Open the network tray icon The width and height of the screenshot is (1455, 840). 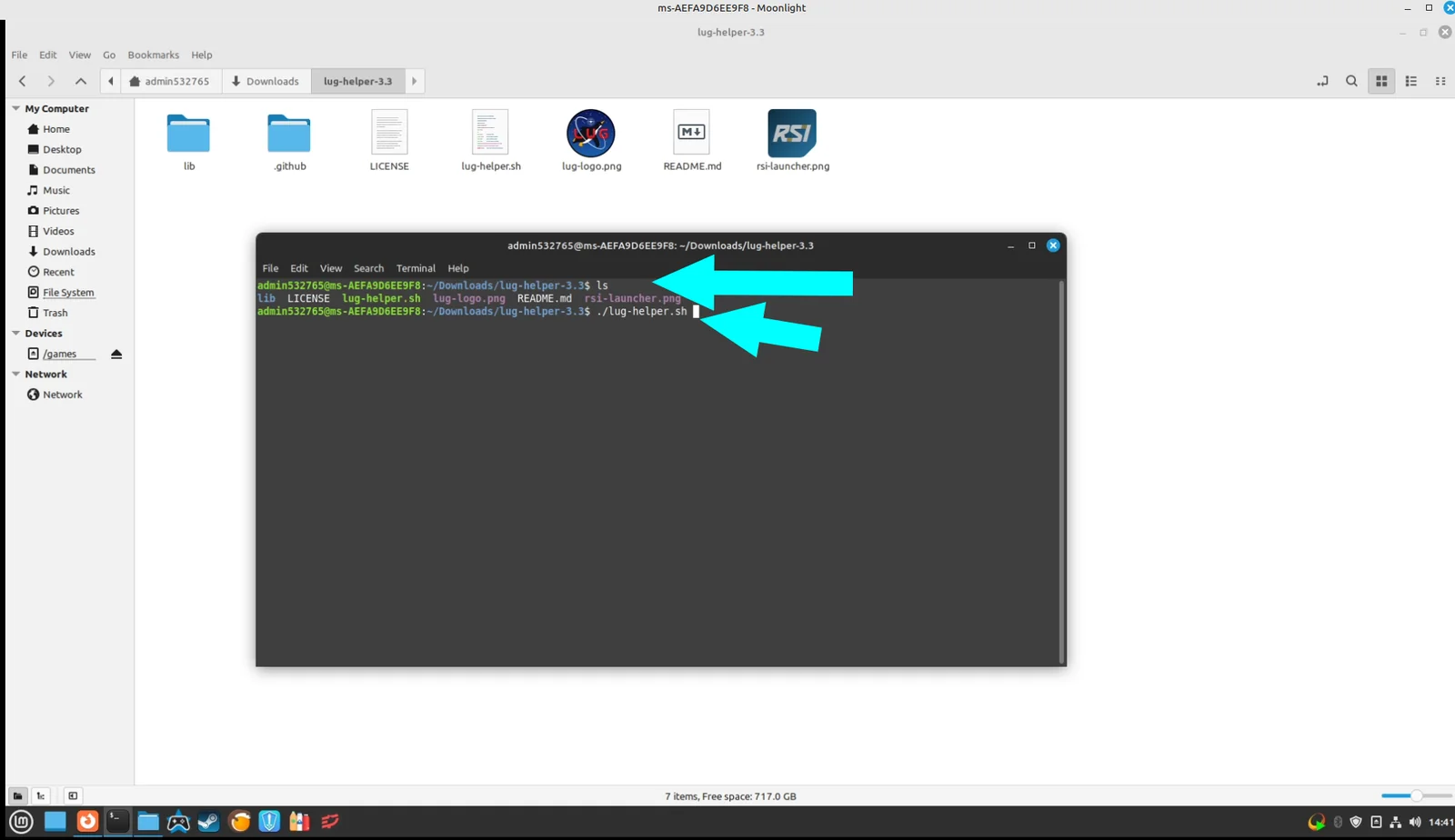(1395, 822)
